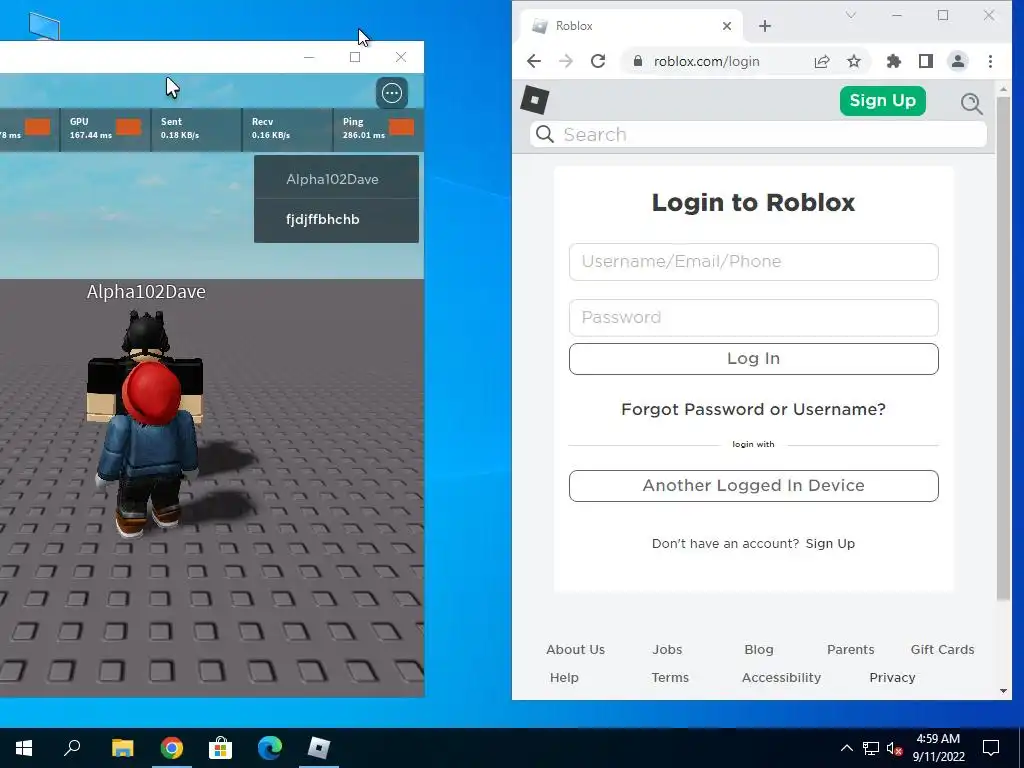Click the Alpha102Dave name tag above avatar
The image size is (1024, 768).
[x=146, y=291]
